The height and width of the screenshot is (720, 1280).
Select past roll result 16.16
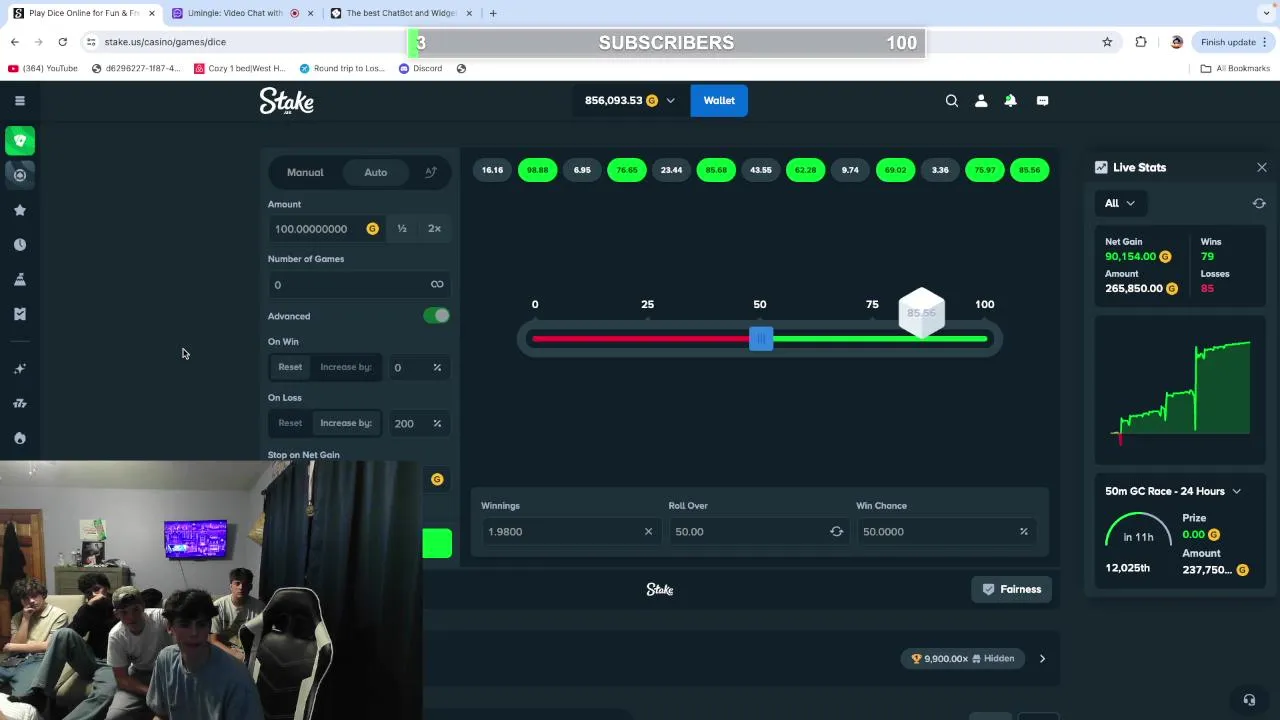pos(492,170)
